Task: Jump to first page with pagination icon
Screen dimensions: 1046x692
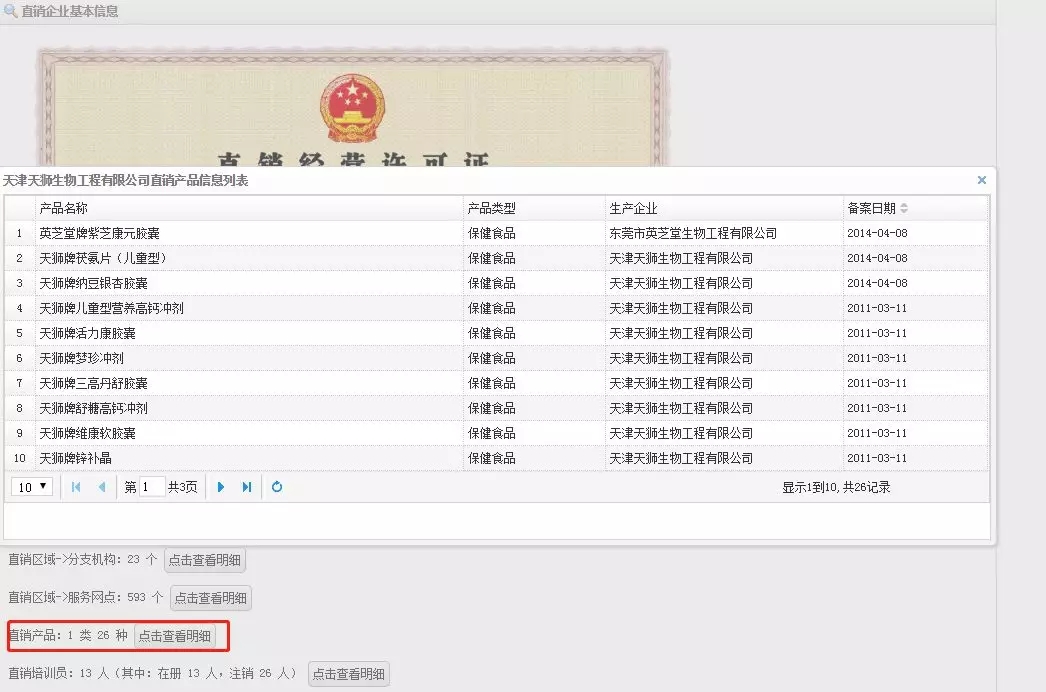Action: (74, 487)
